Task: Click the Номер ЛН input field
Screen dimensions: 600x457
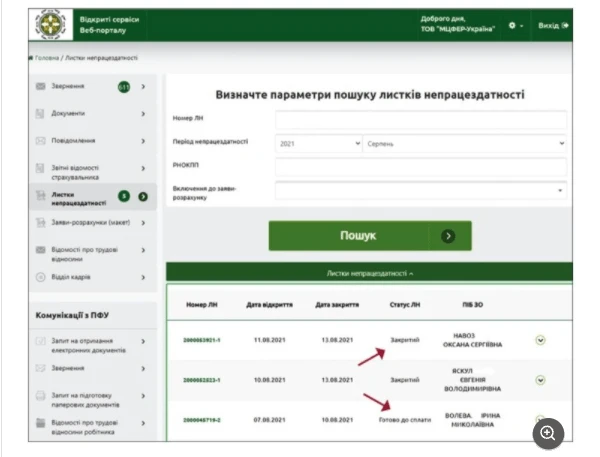Action: pos(421,119)
